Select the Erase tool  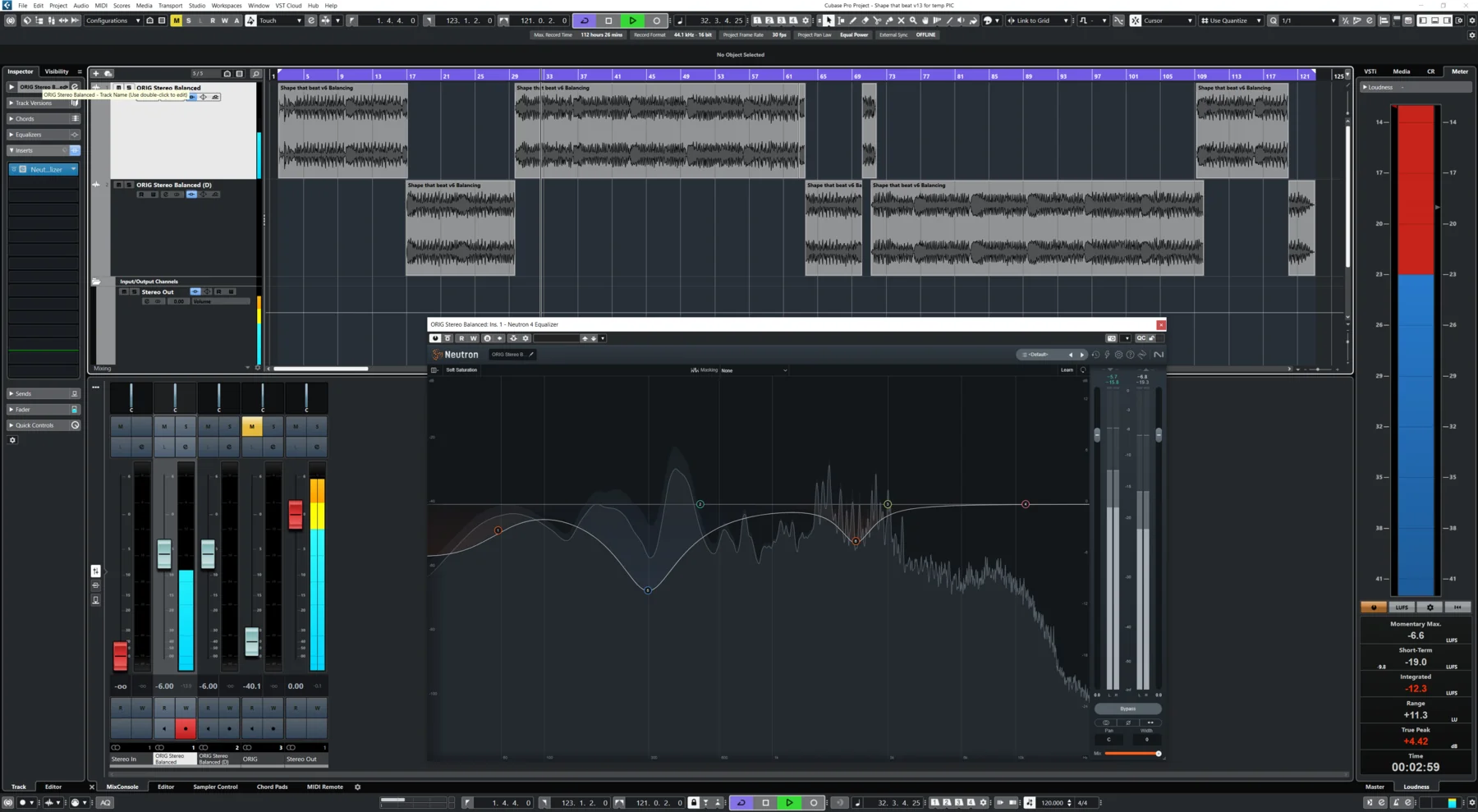pyautogui.click(x=865, y=21)
